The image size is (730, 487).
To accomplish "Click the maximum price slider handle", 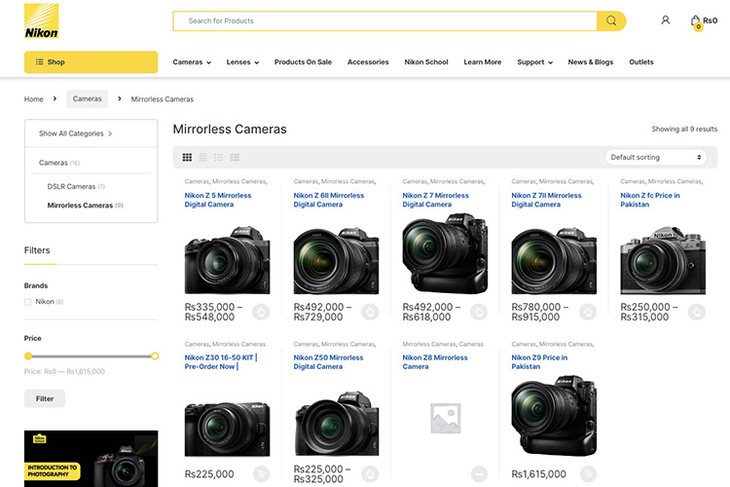I will pyautogui.click(x=155, y=356).
